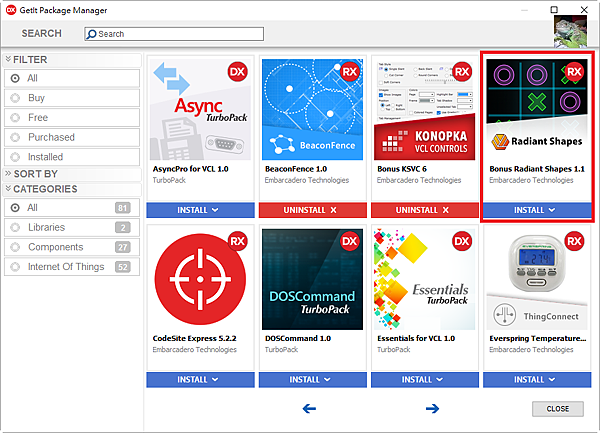The width and height of the screenshot is (600, 433).
Task: Click the 27 count badge beside Components
Action: 122,247
